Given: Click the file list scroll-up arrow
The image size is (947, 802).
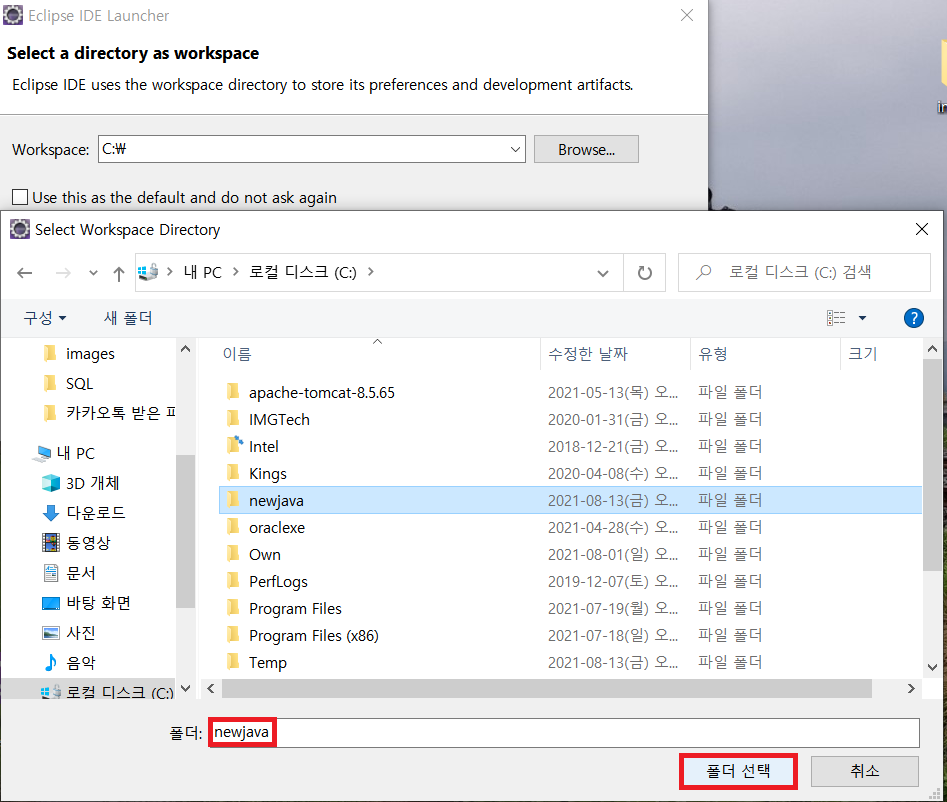Looking at the screenshot, I should click(x=932, y=349).
